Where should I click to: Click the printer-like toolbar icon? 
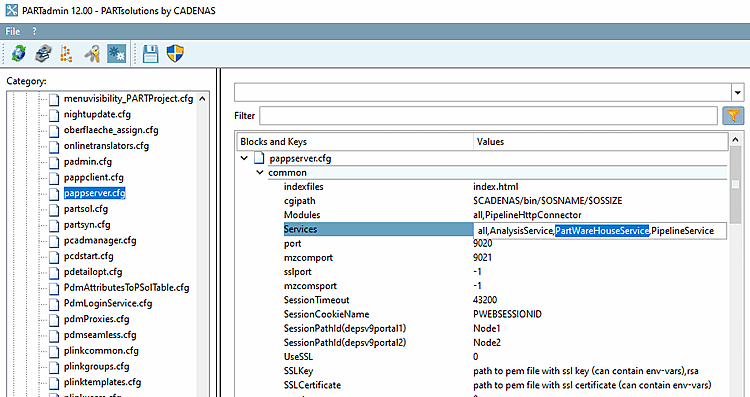(x=44, y=54)
